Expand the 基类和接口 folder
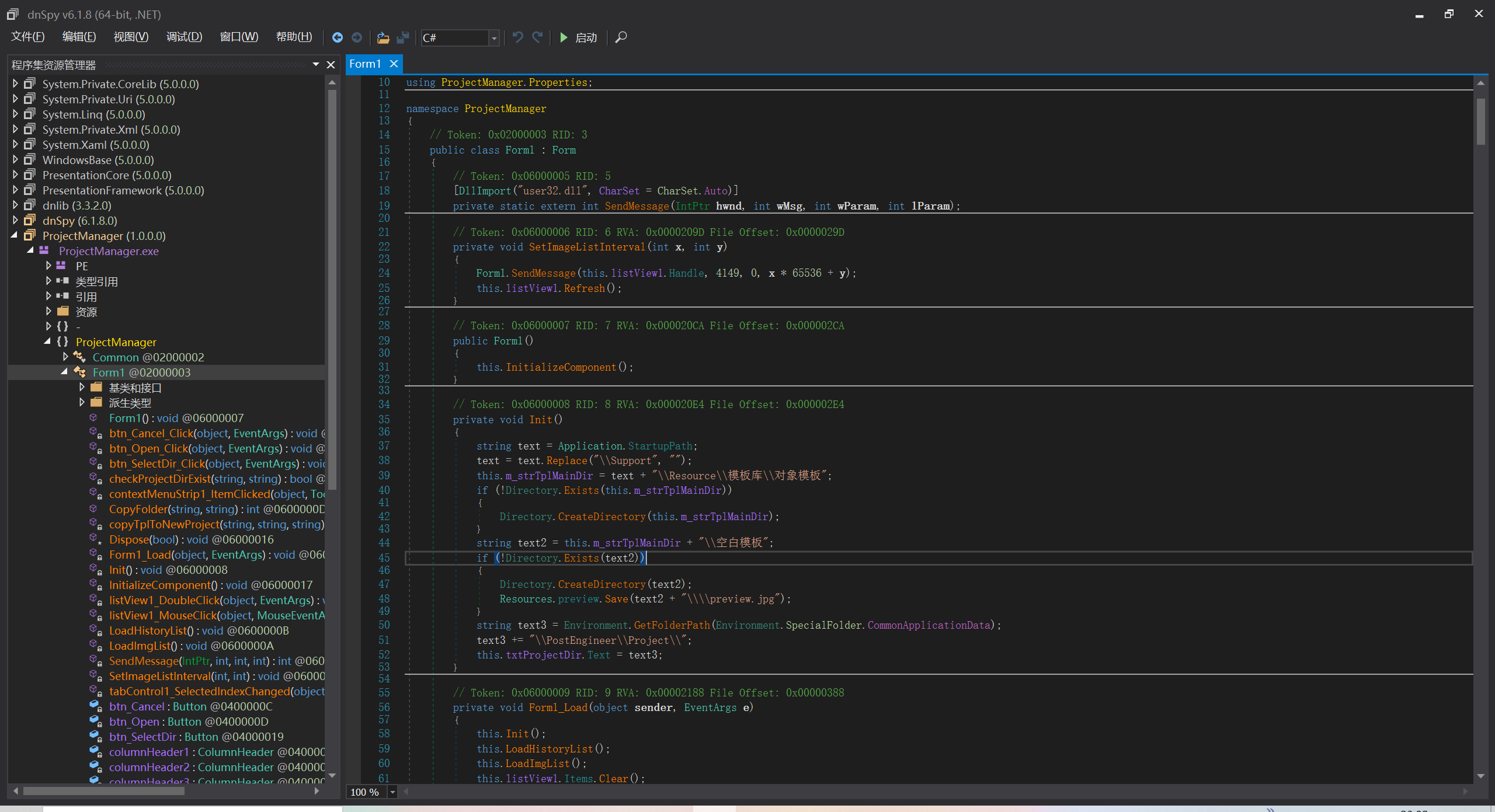 point(82,387)
